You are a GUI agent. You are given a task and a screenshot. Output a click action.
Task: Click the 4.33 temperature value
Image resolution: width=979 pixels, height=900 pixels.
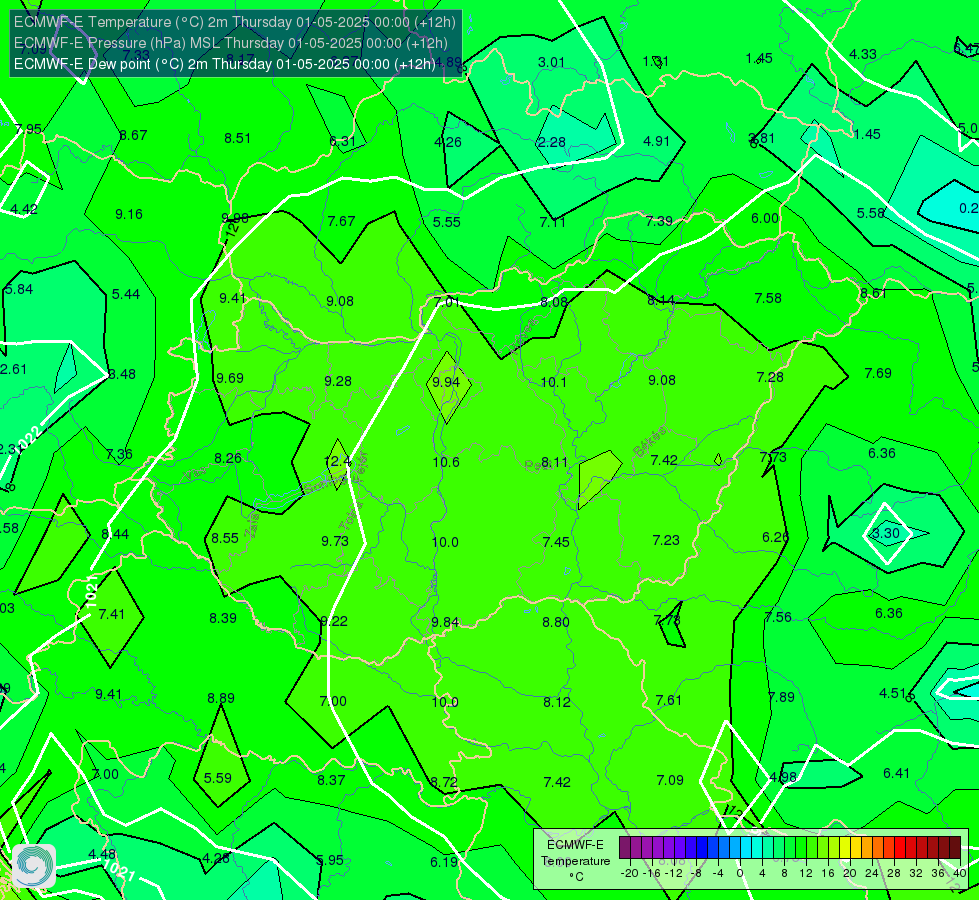pyautogui.click(x=863, y=55)
